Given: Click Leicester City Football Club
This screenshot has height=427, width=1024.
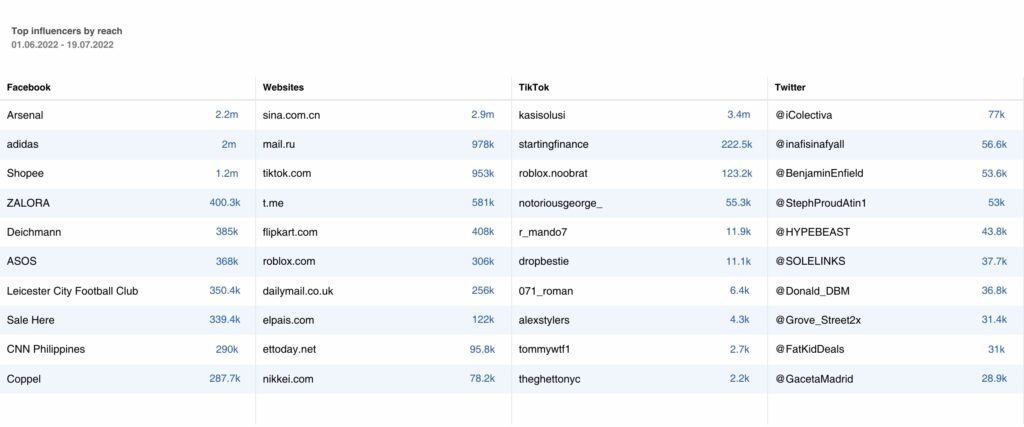Looking at the screenshot, I should (x=72, y=291).
